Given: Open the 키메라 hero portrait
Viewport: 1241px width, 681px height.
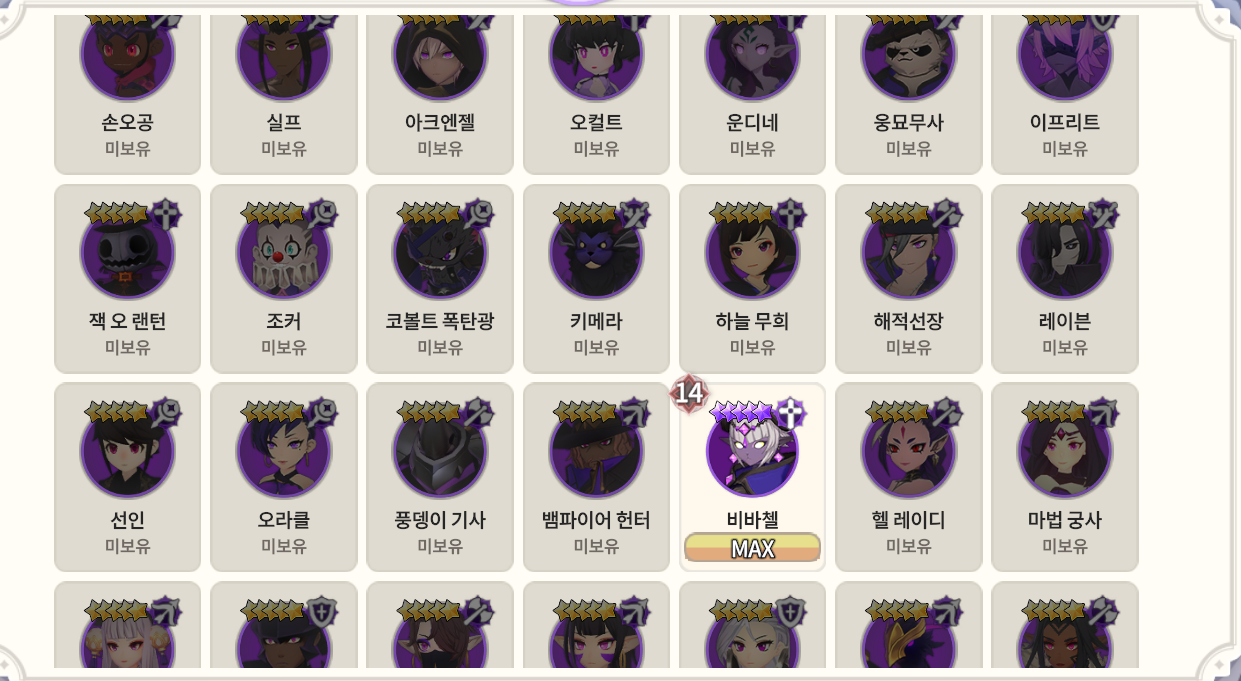Looking at the screenshot, I should (x=596, y=252).
